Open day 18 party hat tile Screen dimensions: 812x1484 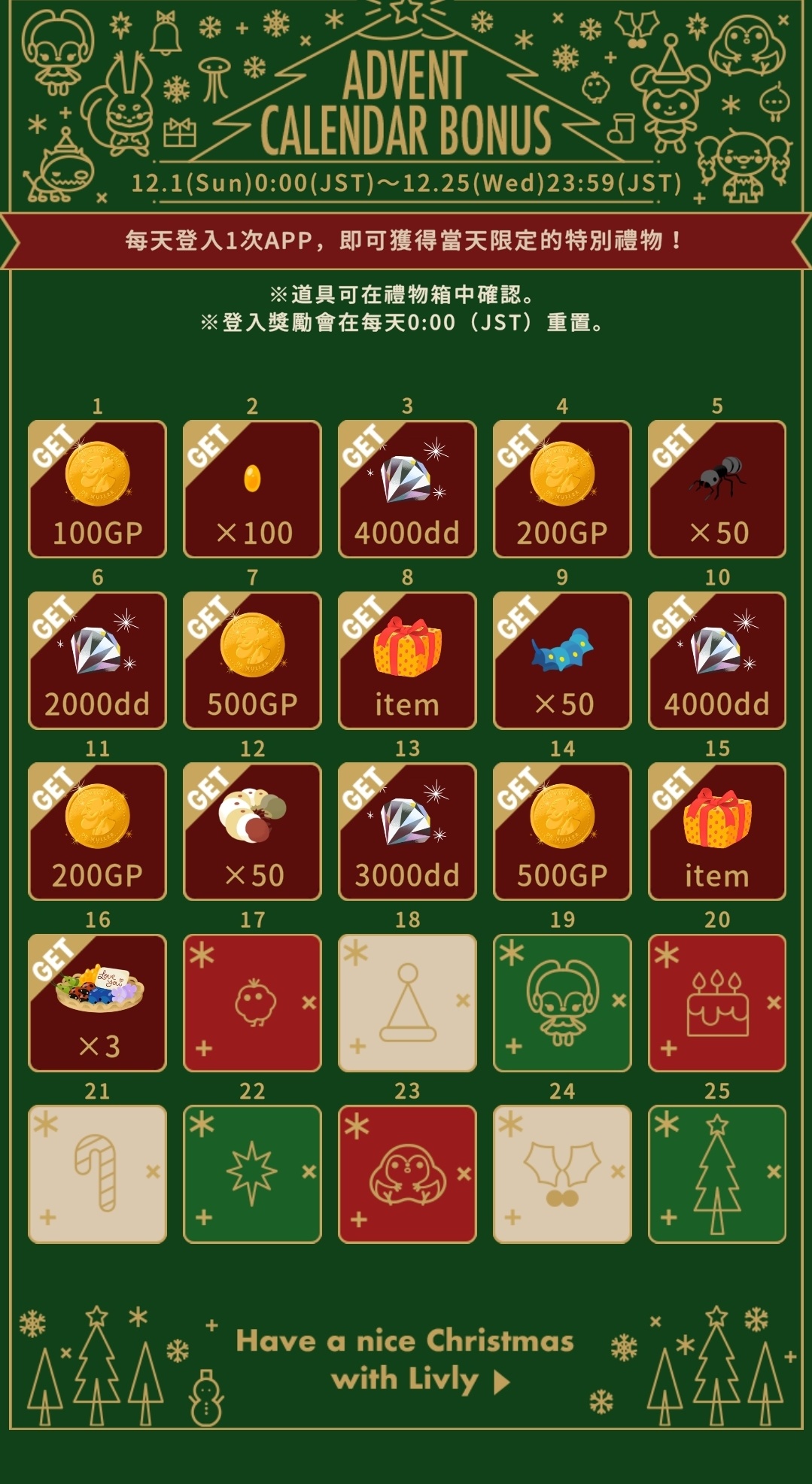tap(407, 1002)
